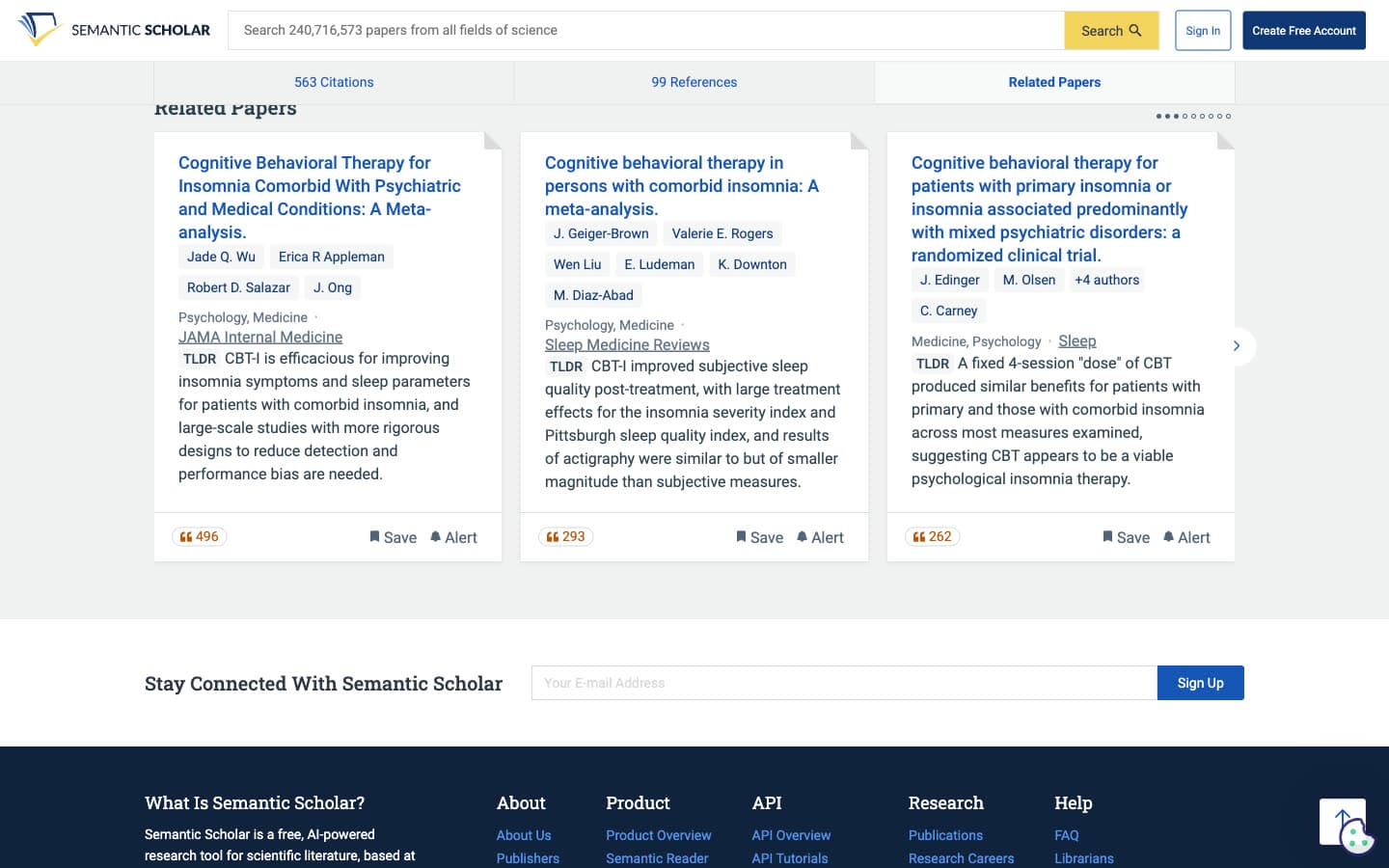The image size is (1389, 868).
Task: Click author Erica R Appleman
Action: tap(332, 257)
